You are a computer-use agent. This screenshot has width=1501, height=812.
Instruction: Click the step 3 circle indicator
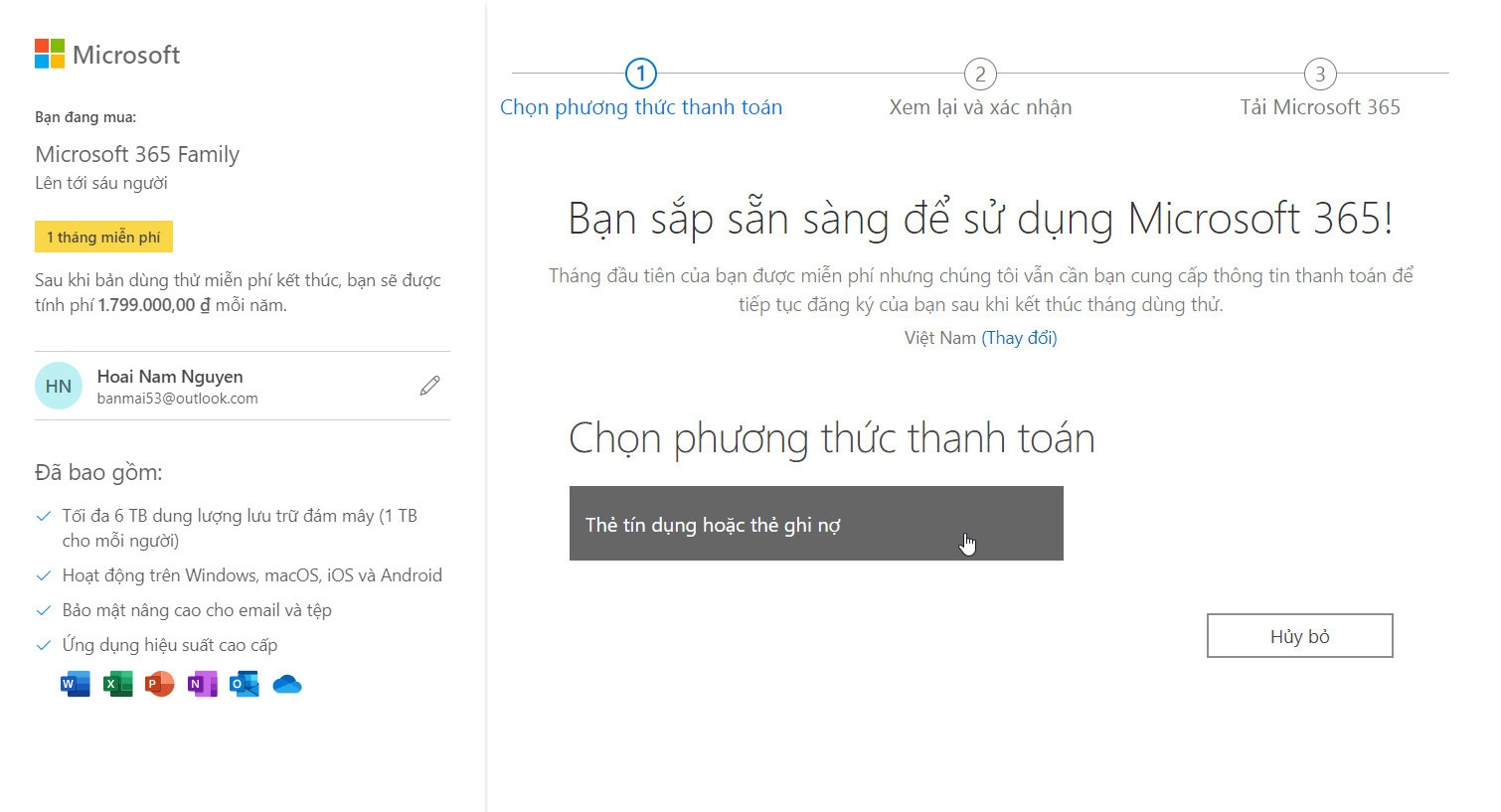click(x=1320, y=74)
